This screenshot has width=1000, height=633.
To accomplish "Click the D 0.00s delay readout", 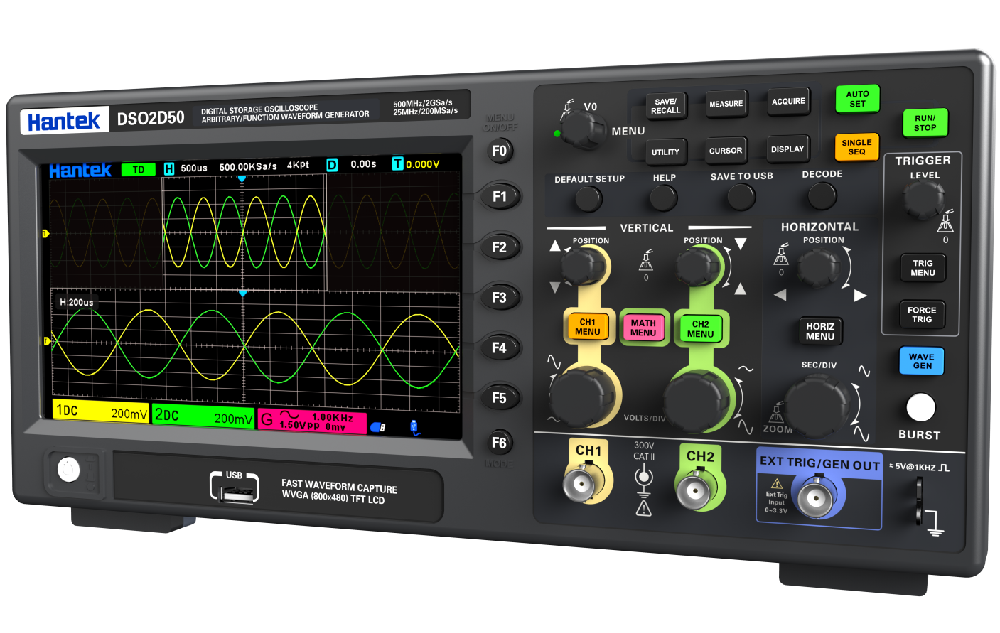I will (351, 165).
